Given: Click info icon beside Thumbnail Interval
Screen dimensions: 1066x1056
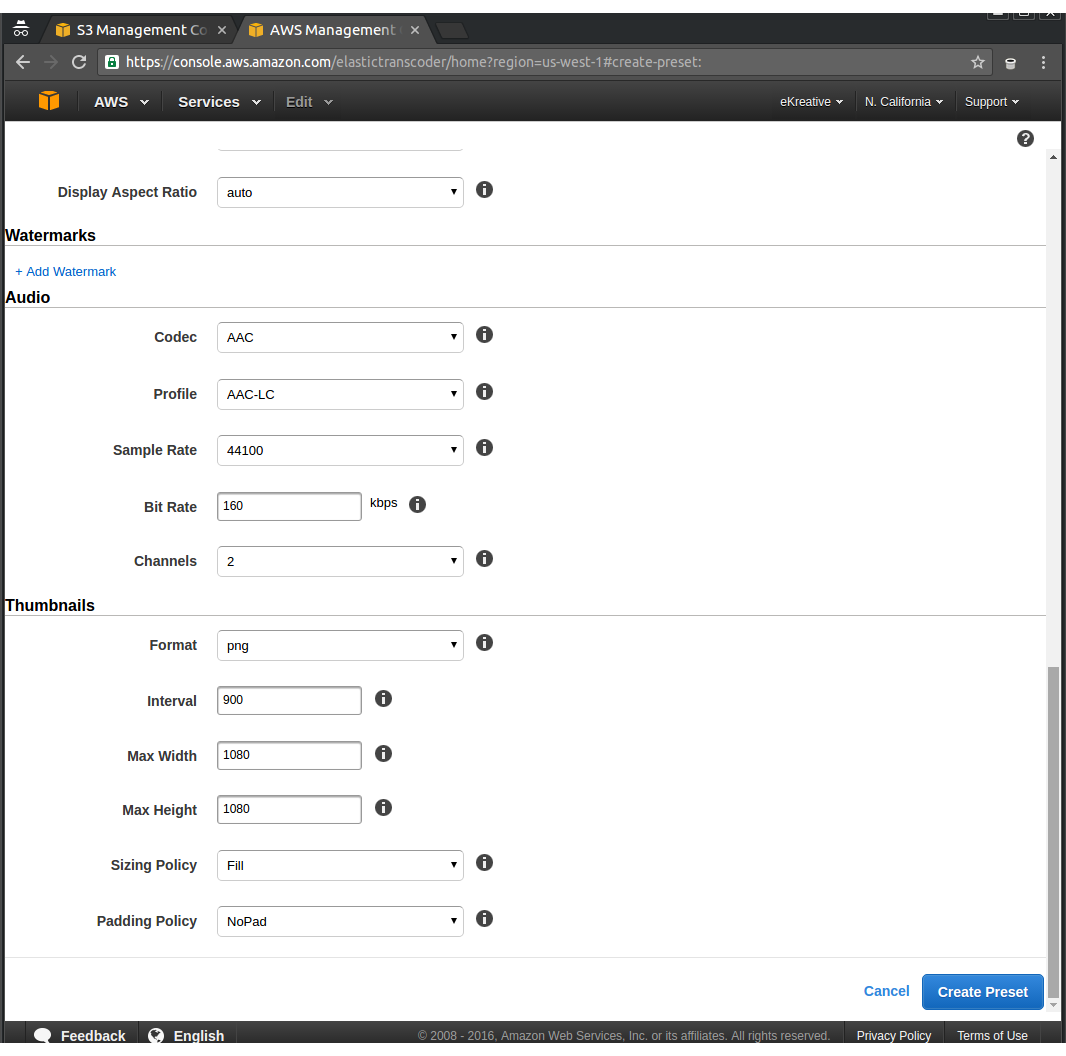Looking at the screenshot, I should click(383, 699).
